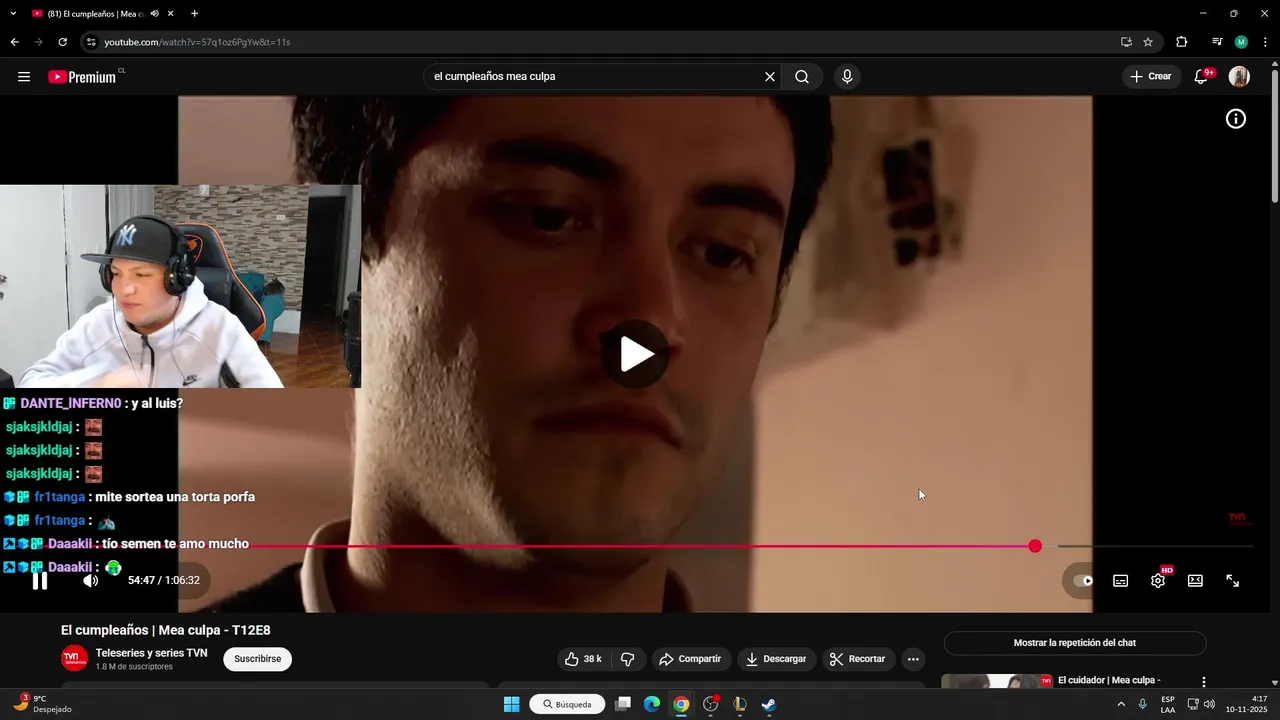
Task: Mute the video volume speaker icon
Action: point(90,580)
